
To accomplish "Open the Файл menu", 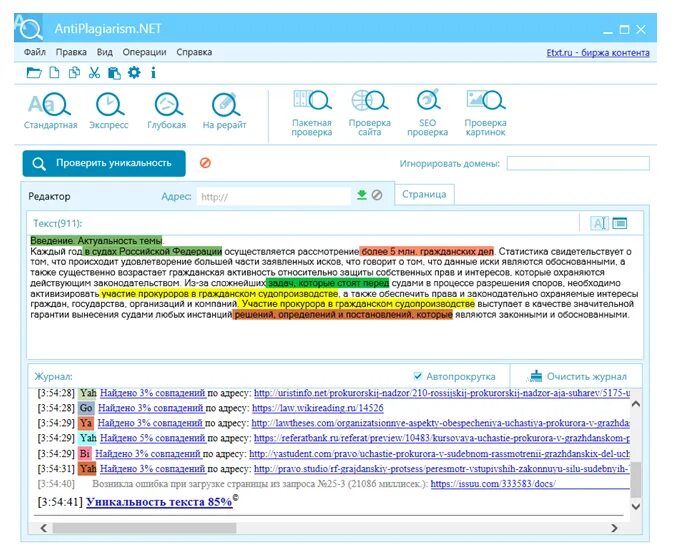I will [x=35, y=52].
